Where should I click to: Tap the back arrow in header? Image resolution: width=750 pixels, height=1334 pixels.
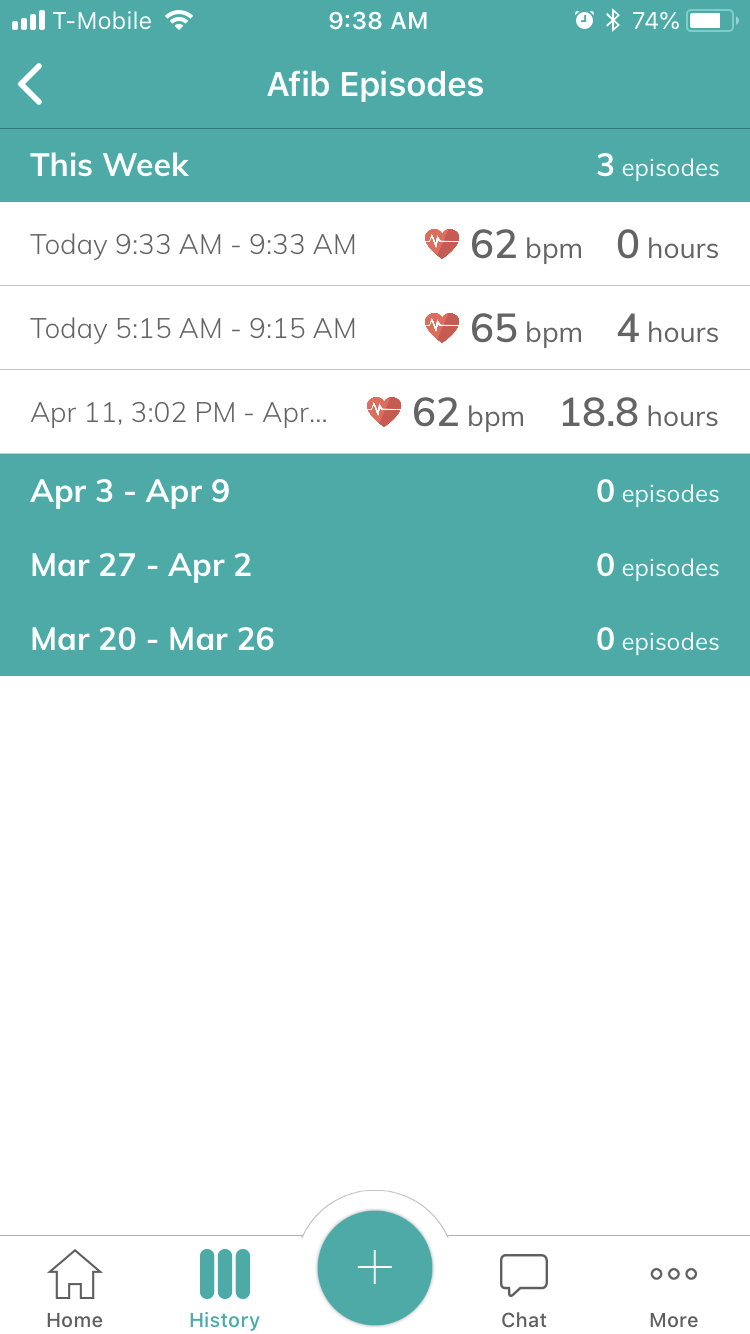[x=32, y=84]
